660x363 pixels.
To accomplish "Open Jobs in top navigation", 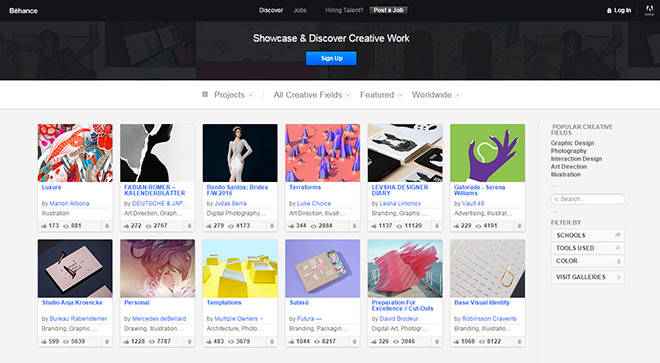I will point(300,10).
